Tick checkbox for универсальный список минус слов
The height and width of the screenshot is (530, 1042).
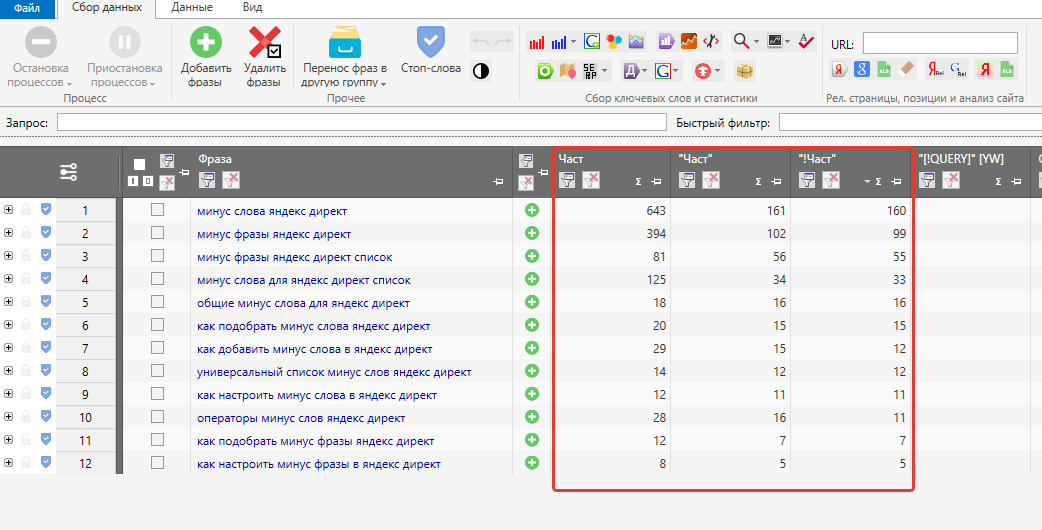(157, 371)
